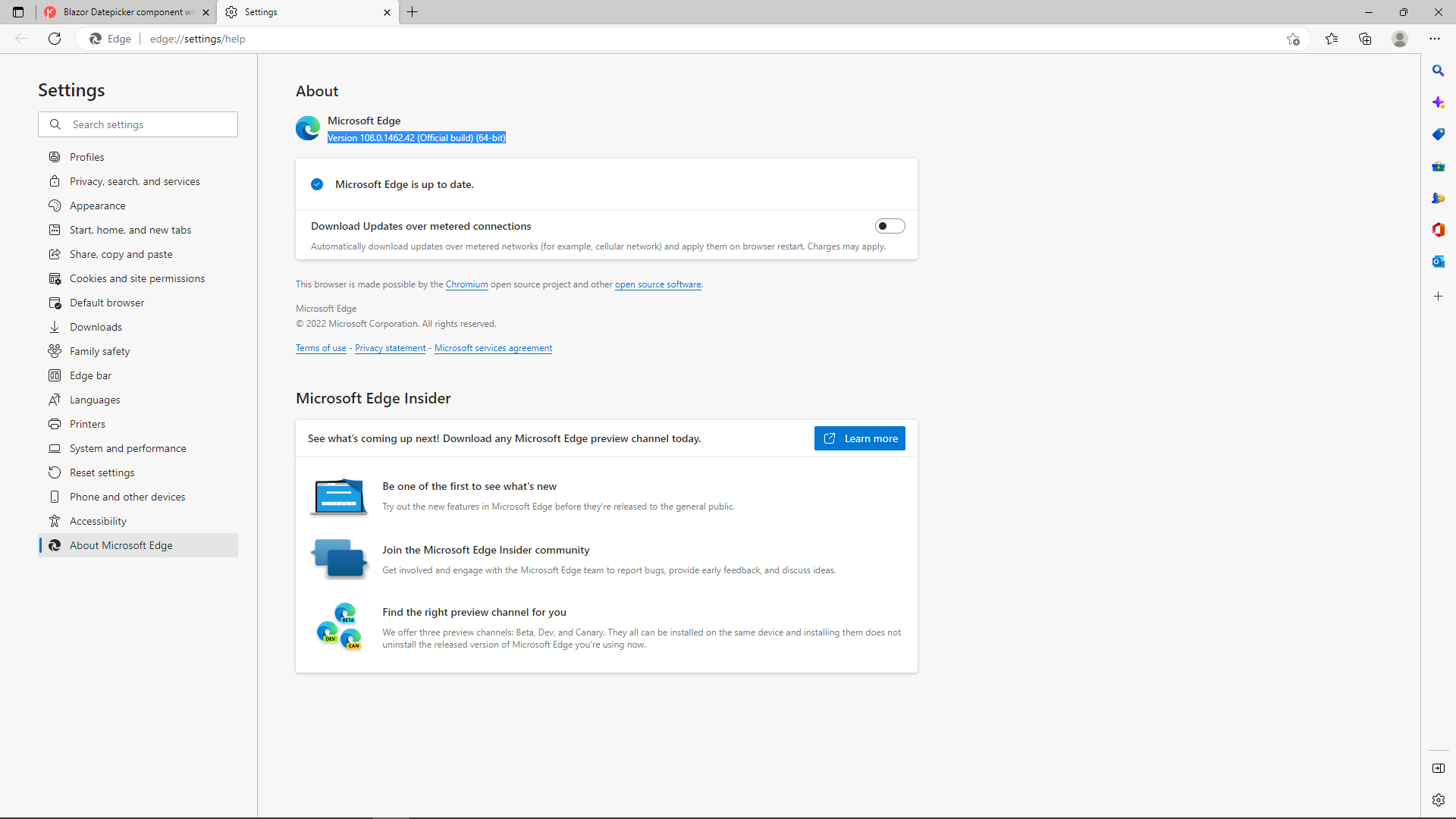Toggle Download Updates over metered connections
The image size is (1456, 819).
tap(890, 226)
